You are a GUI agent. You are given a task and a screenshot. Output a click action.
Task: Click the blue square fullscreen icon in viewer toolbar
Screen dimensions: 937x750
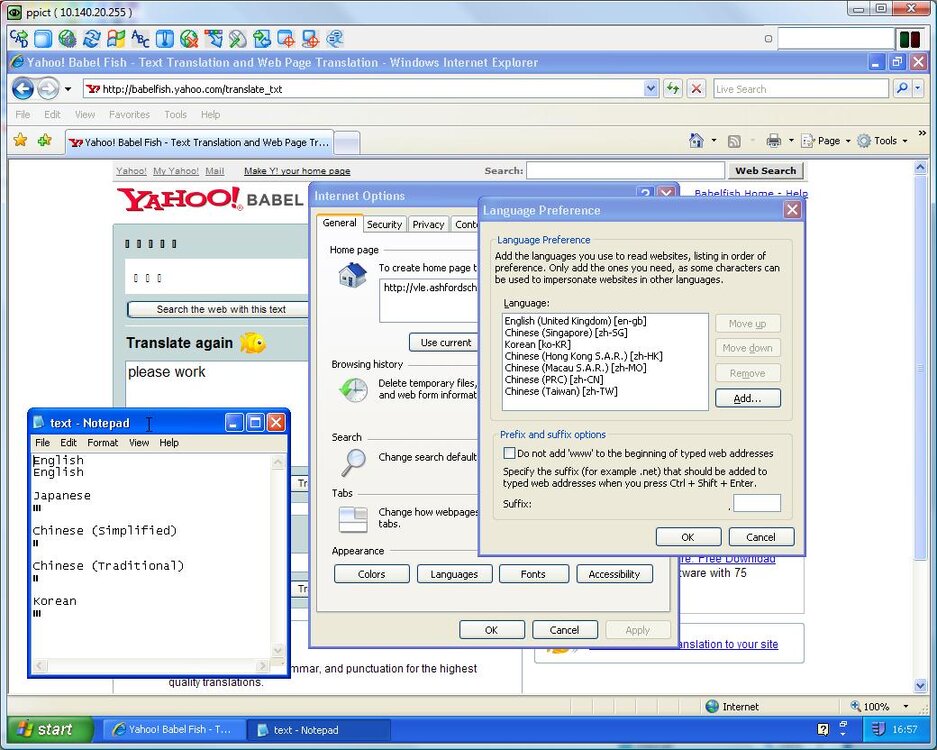coord(43,39)
